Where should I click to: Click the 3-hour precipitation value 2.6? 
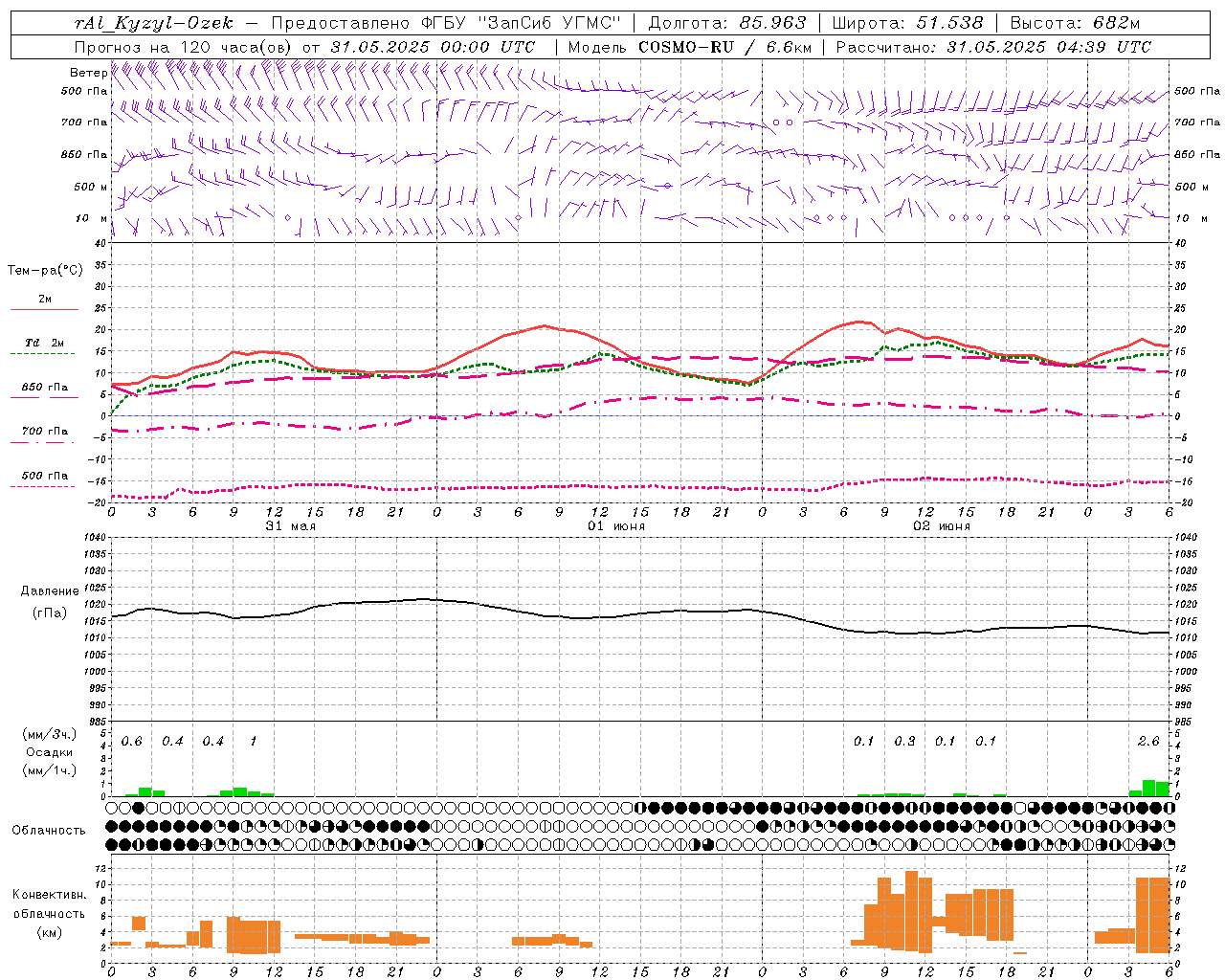click(1148, 742)
